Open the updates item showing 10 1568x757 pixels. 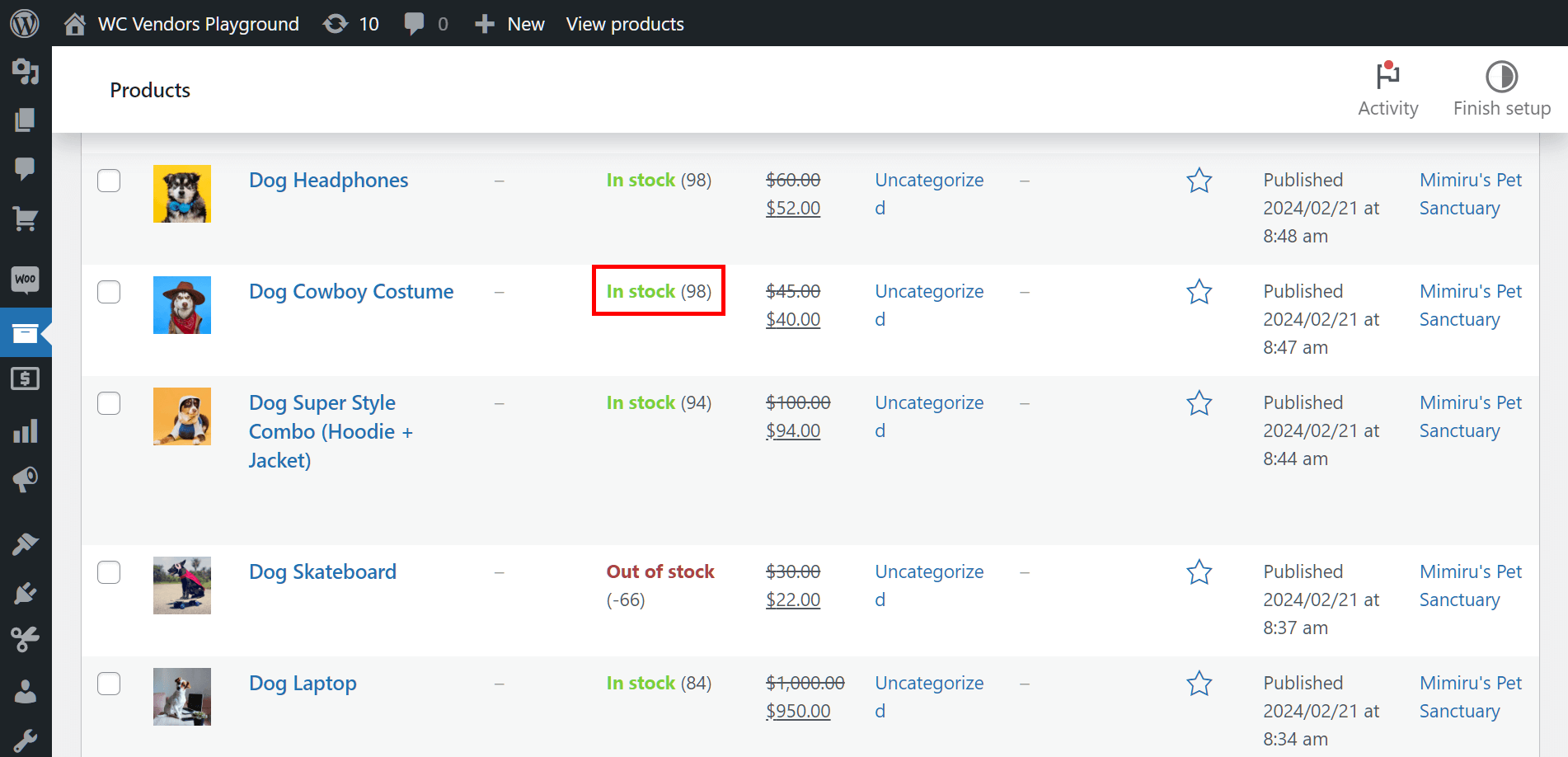(x=351, y=24)
